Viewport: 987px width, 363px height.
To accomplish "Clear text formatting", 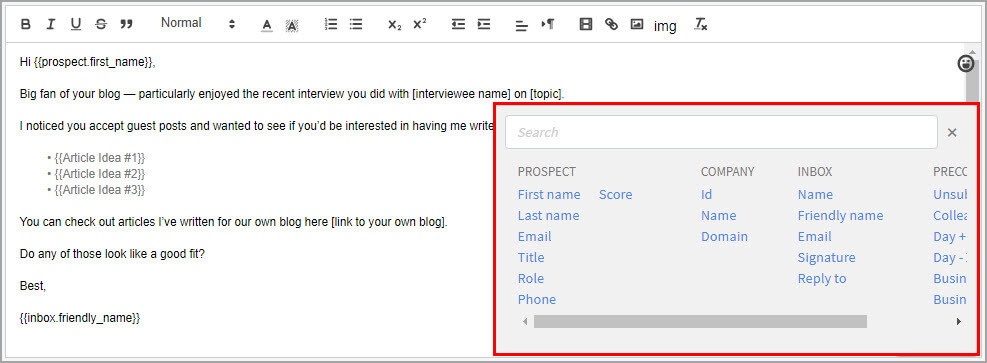I will [701, 25].
